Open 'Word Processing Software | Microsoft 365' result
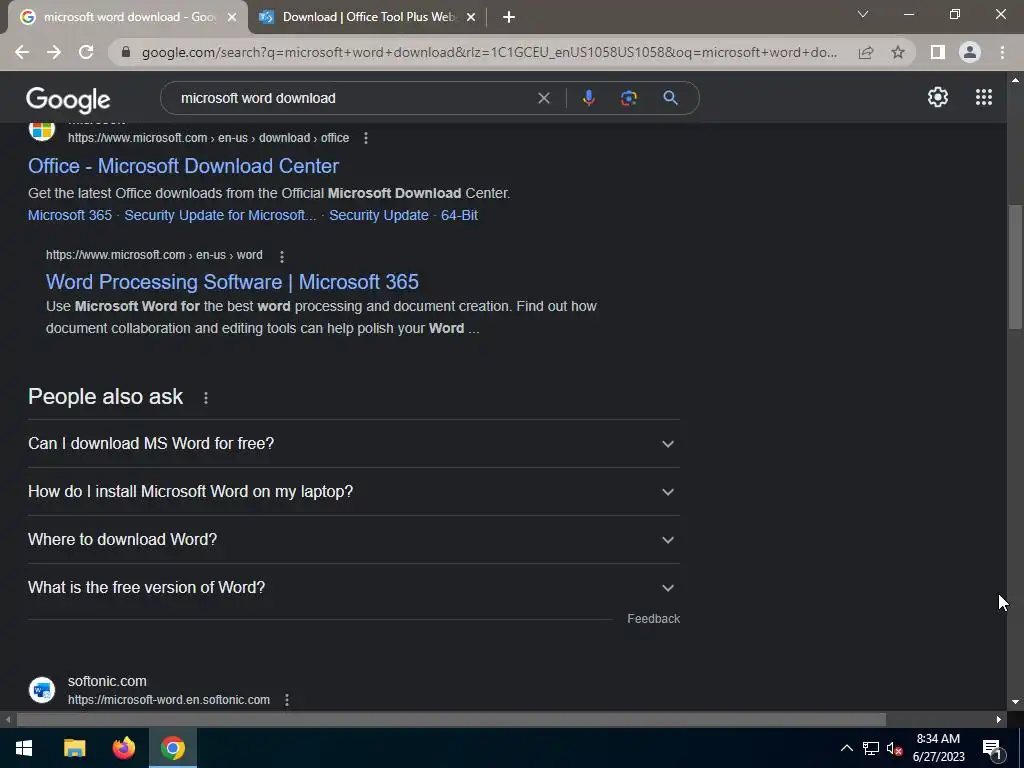Viewport: 1024px width, 768px height. [232, 282]
